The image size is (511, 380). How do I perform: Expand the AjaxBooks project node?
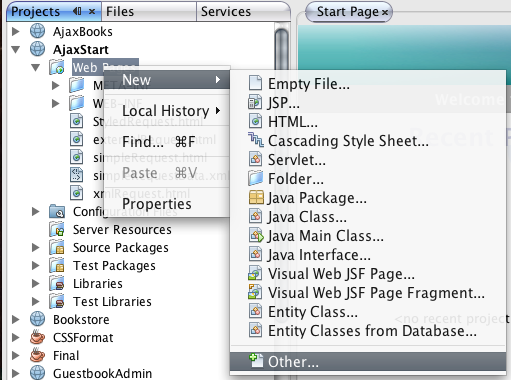point(15,31)
